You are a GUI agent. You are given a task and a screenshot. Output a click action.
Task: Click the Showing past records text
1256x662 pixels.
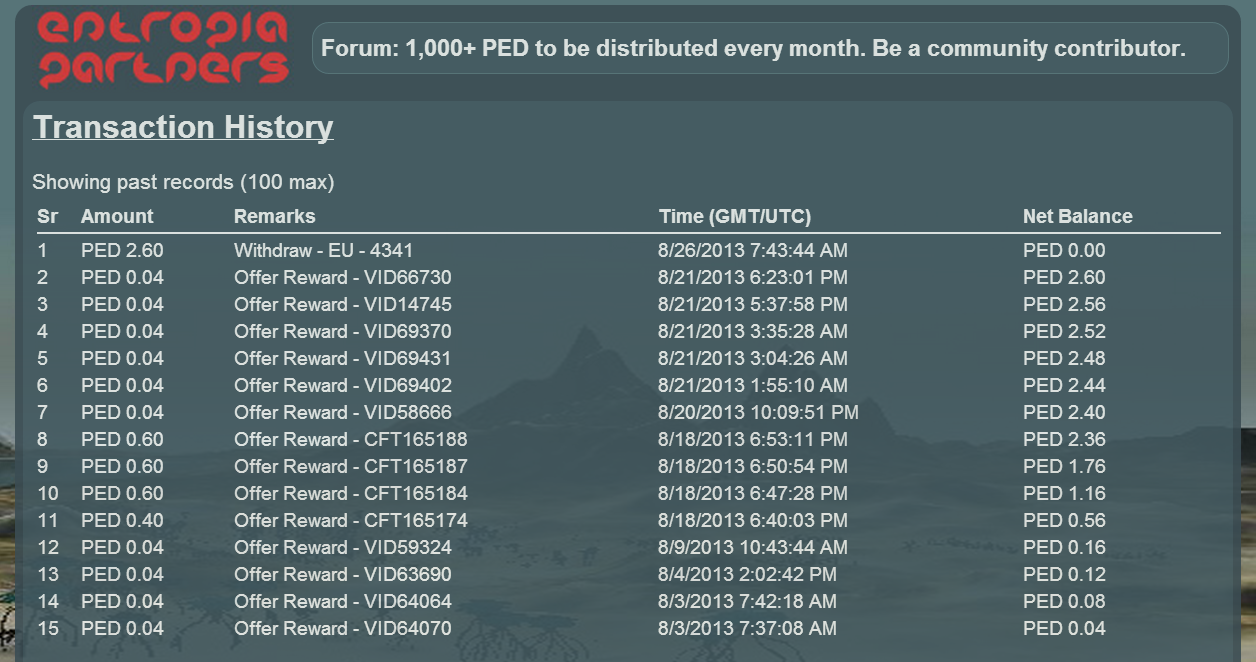183,182
